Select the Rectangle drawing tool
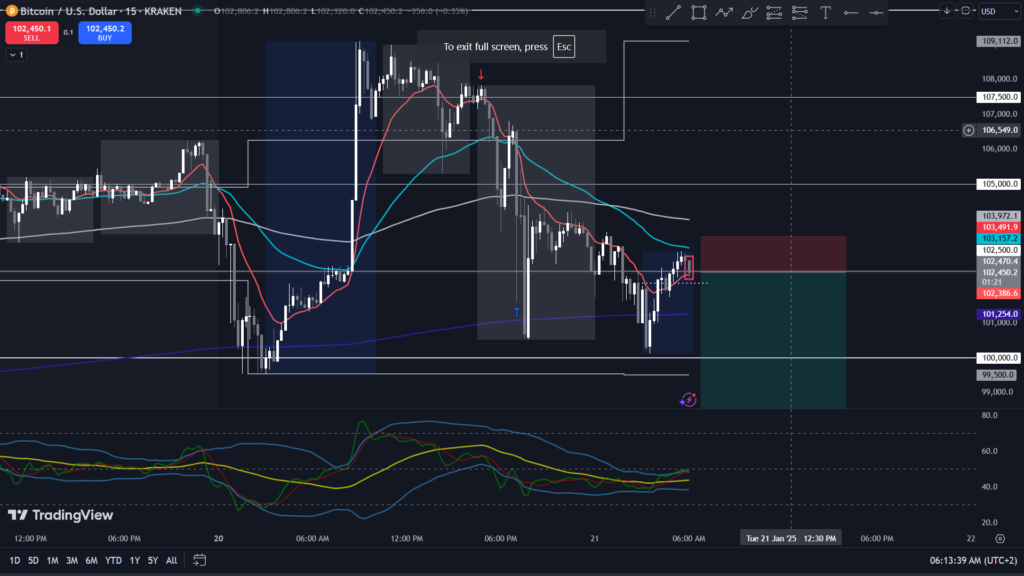 (698, 12)
